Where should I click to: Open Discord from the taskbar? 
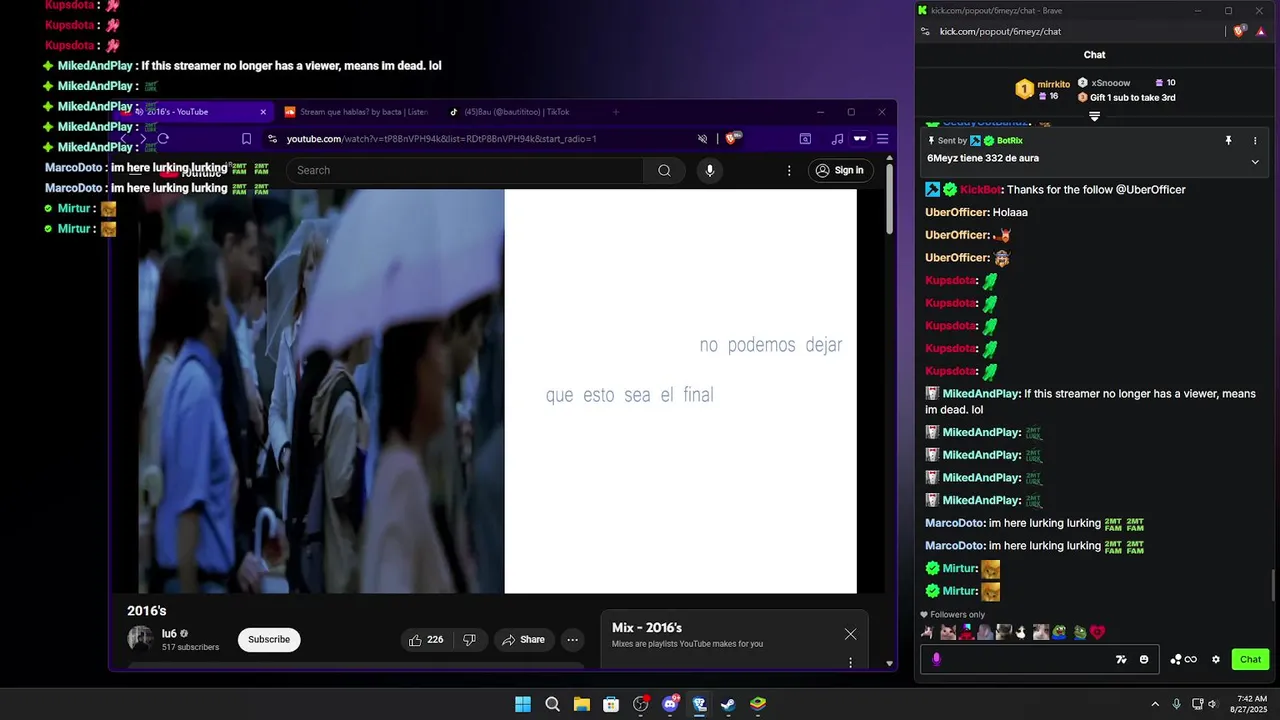point(670,704)
